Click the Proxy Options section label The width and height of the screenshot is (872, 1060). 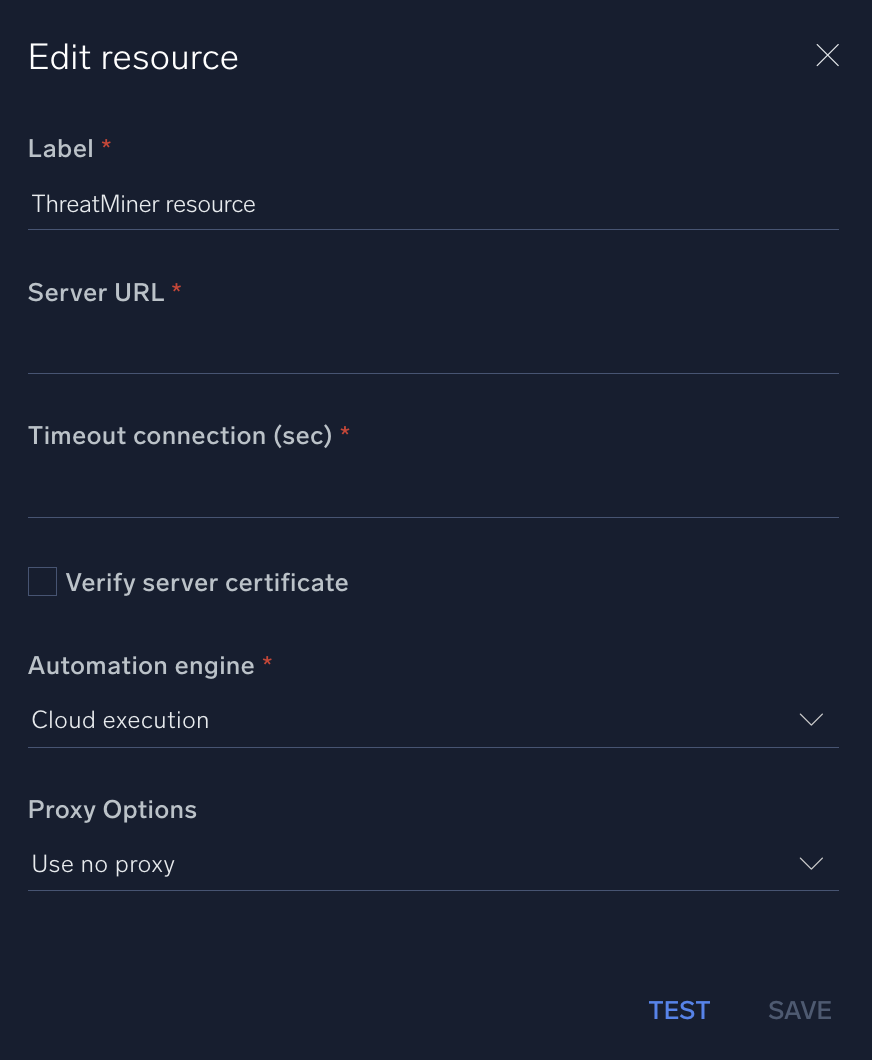coord(112,809)
